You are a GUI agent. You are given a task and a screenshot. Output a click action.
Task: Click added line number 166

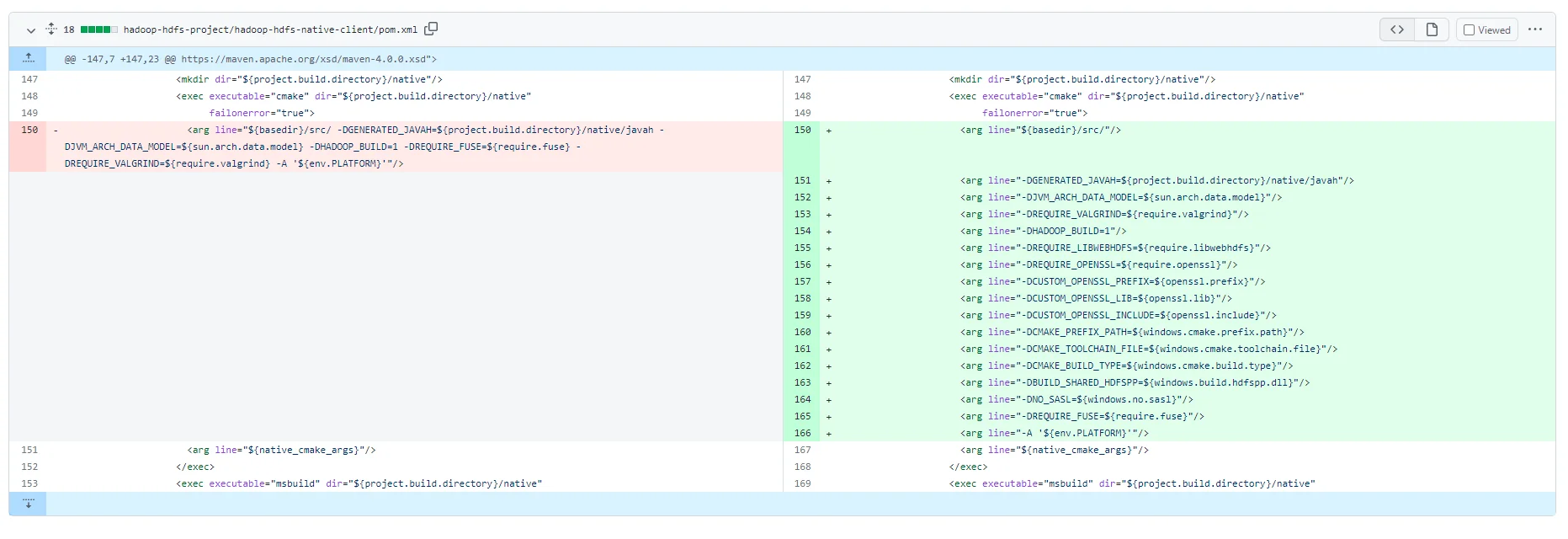(x=802, y=433)
